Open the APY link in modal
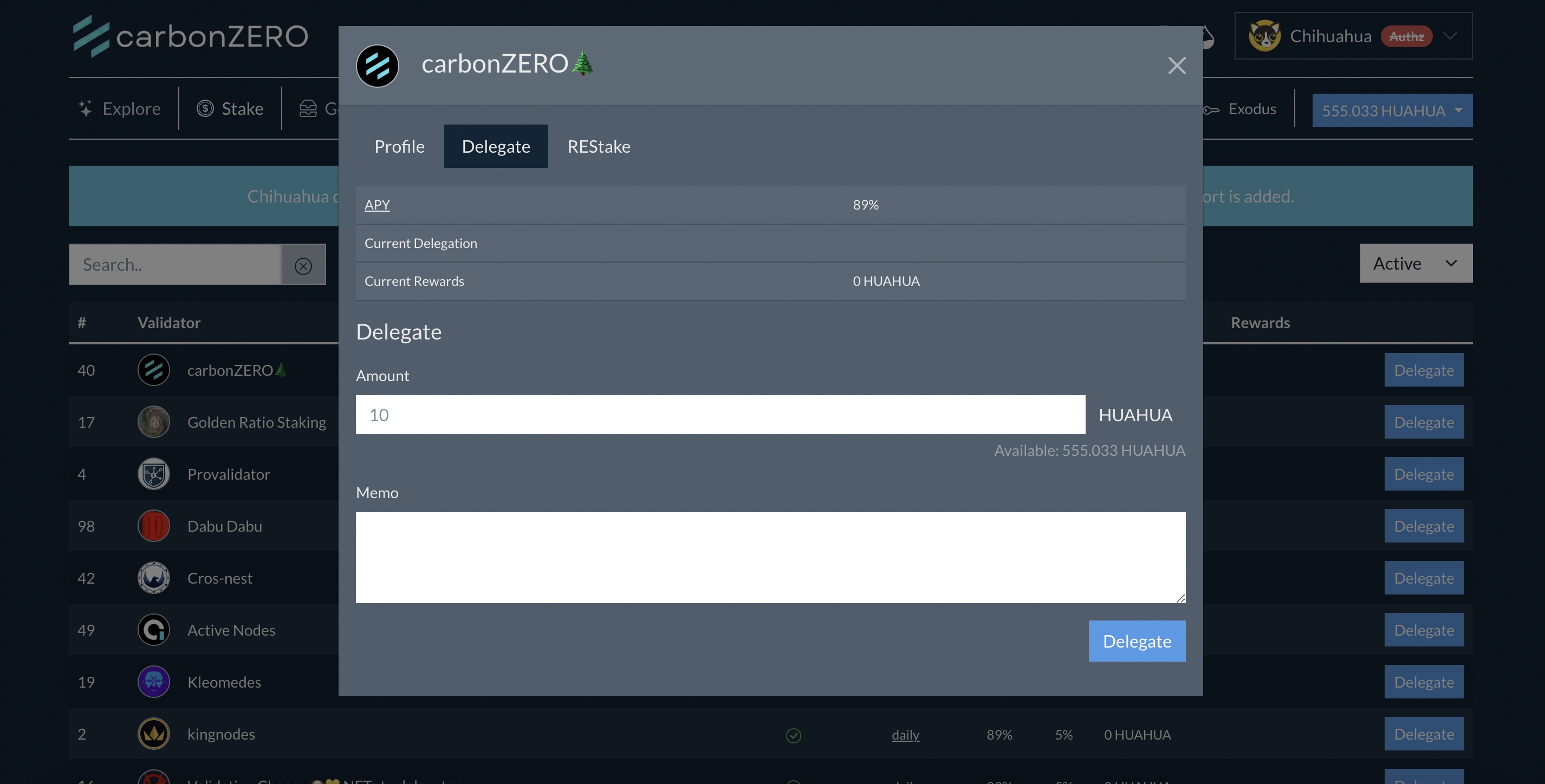 coord(376,204)
